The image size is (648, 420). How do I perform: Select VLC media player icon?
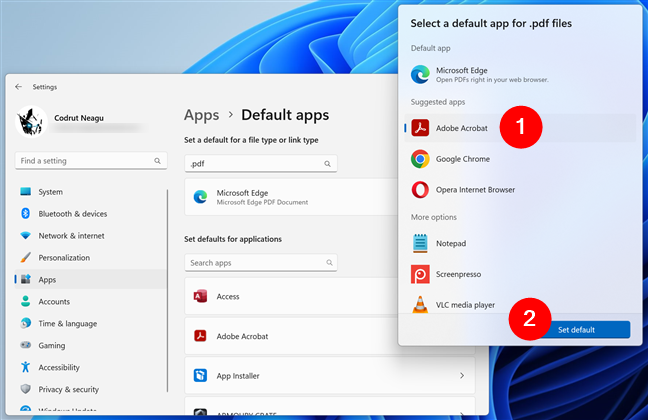click(x=421, y=305)
